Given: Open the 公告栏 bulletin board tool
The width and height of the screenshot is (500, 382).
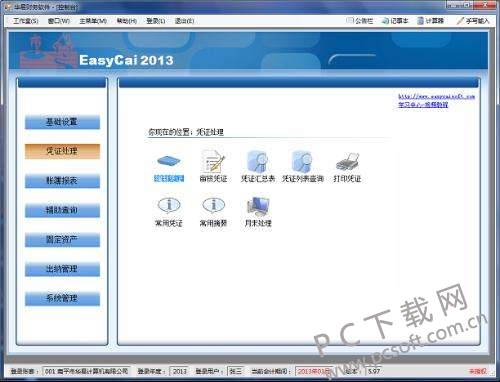Looking at the screenshot, I should click(360, 21).
